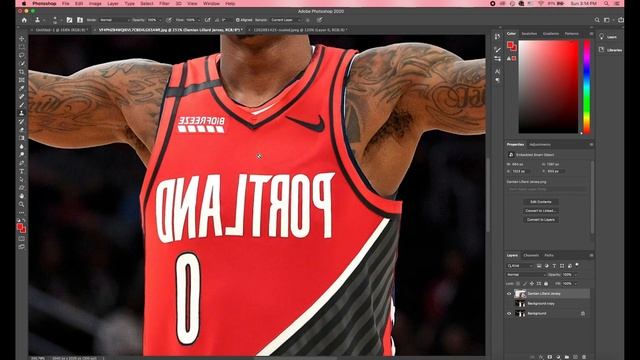Toggle the Clone Source panel icon
The height and width of the screenshot is (360, 640).
(80, 20)
